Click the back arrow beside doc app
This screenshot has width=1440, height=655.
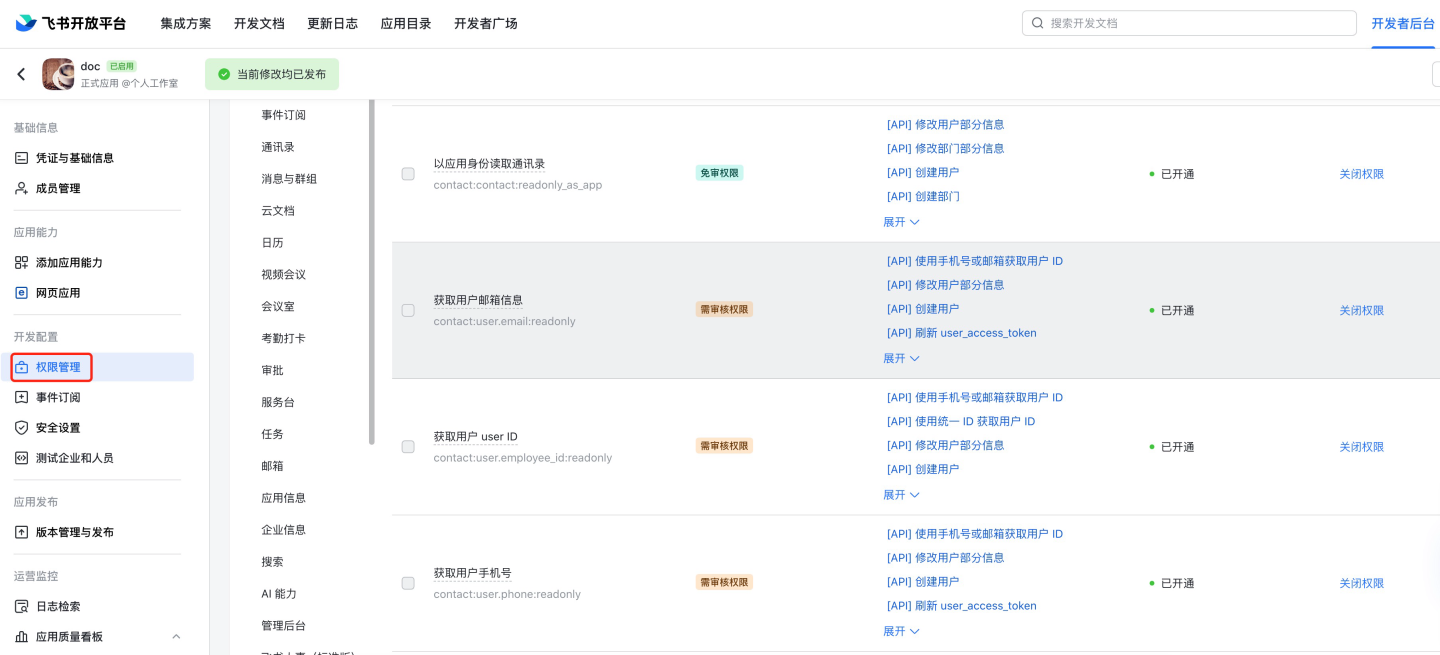click(x=21, y=74)
